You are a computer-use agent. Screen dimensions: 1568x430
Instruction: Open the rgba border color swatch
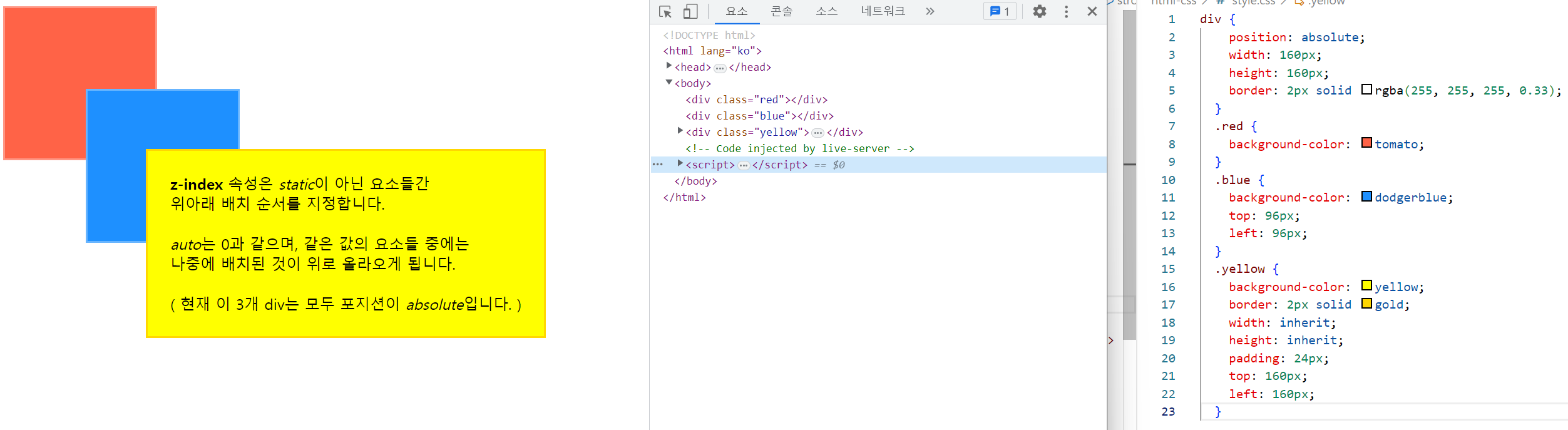coord(1366,90)
